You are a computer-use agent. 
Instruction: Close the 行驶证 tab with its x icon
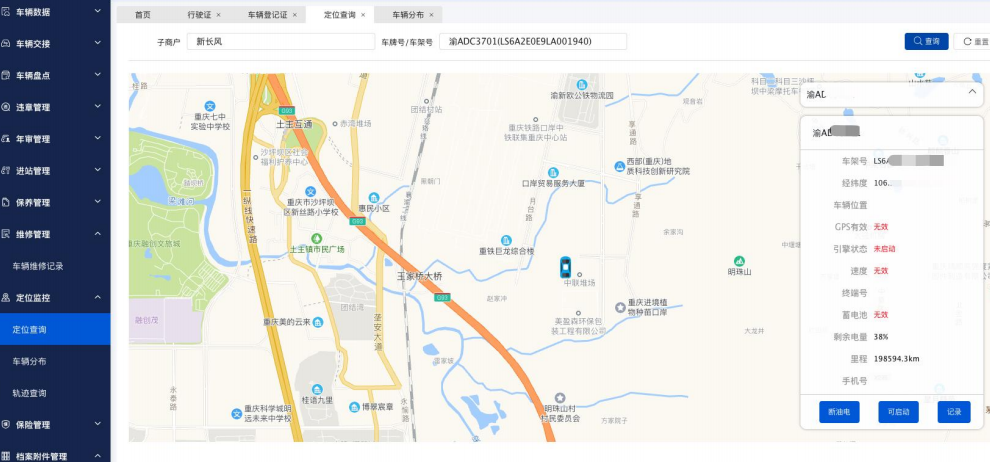coord(218,15)
